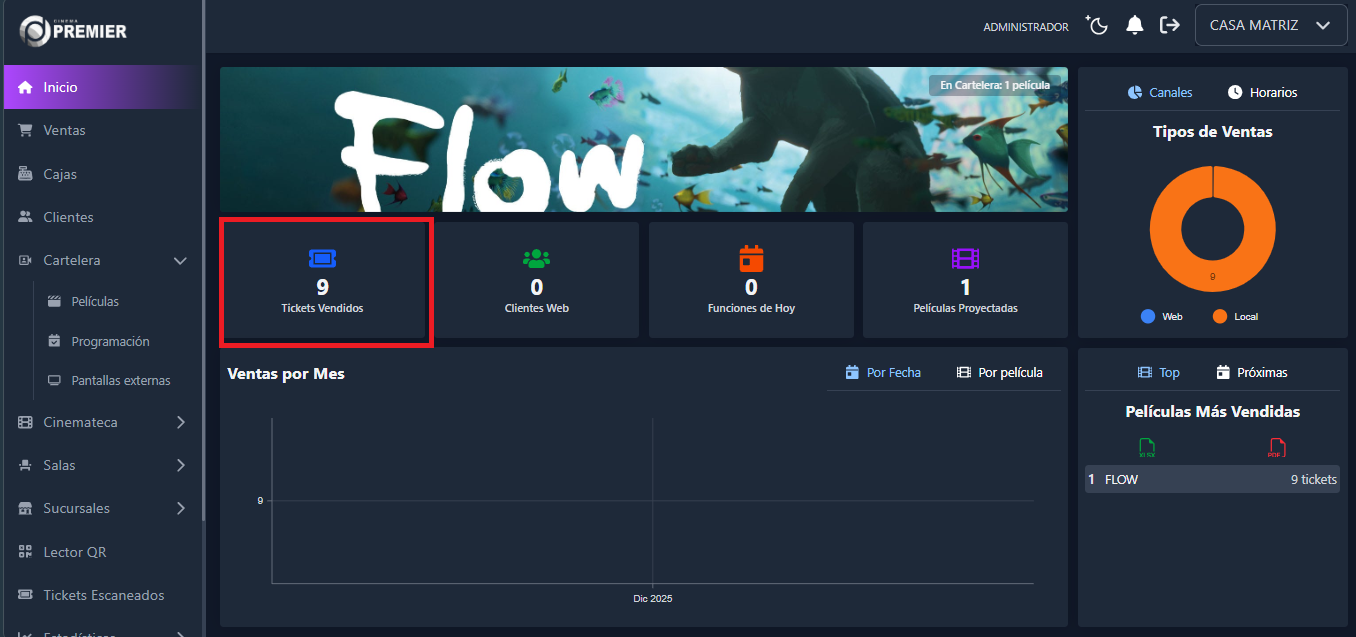Select the Próximas tab

pos(1251,372)
